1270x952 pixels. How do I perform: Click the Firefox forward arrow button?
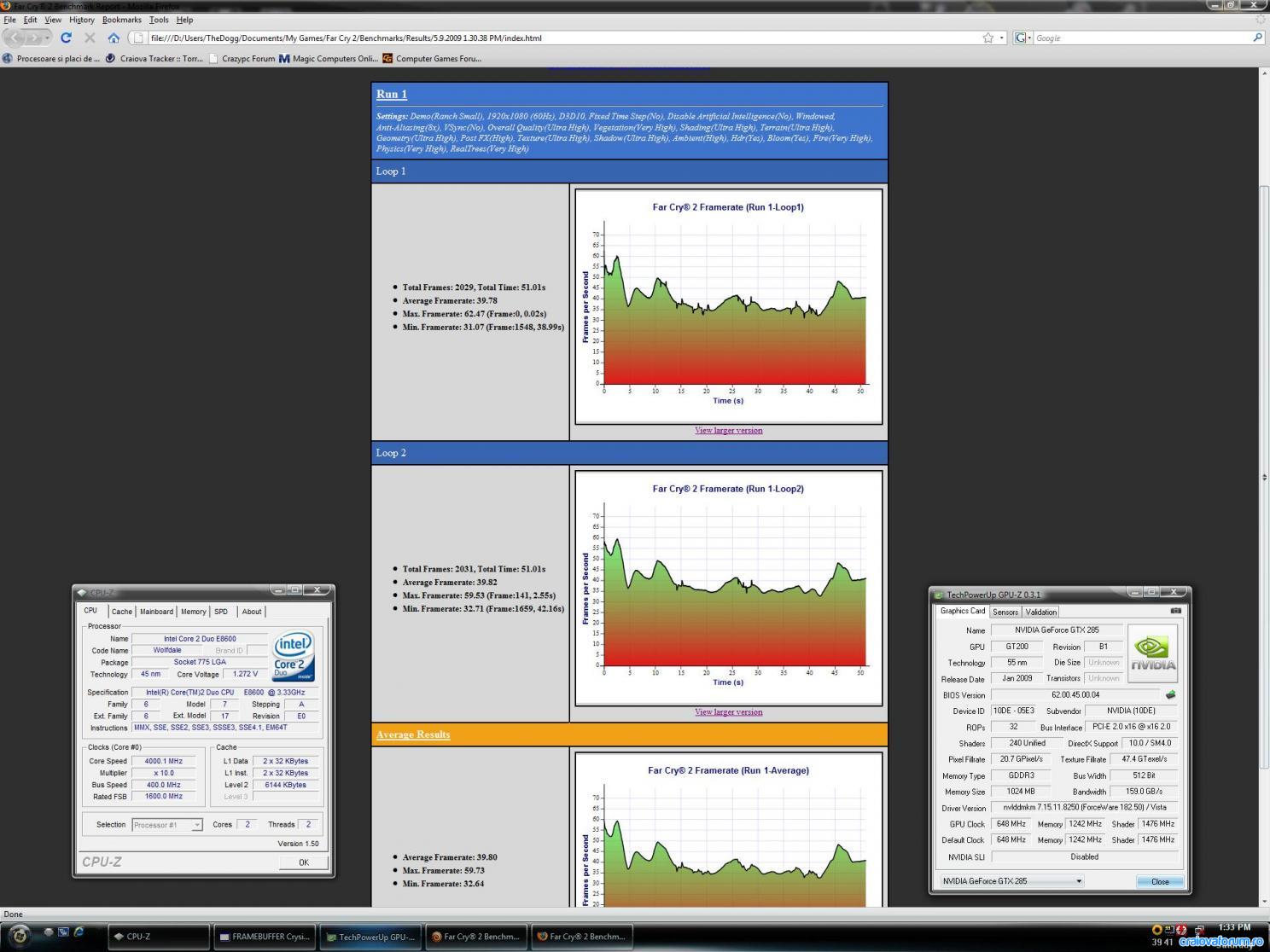(34, 38)
